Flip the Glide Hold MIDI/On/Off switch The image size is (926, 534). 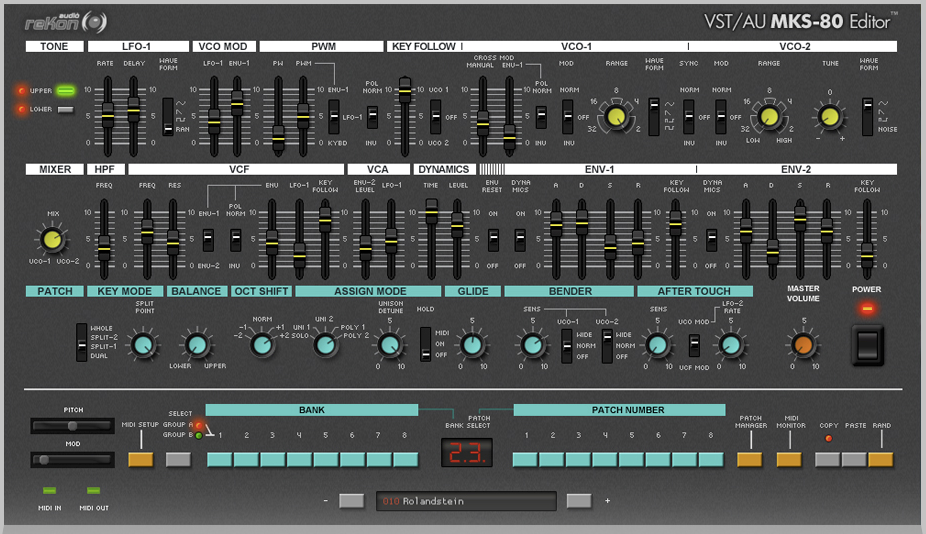click(x=425, y=344)
